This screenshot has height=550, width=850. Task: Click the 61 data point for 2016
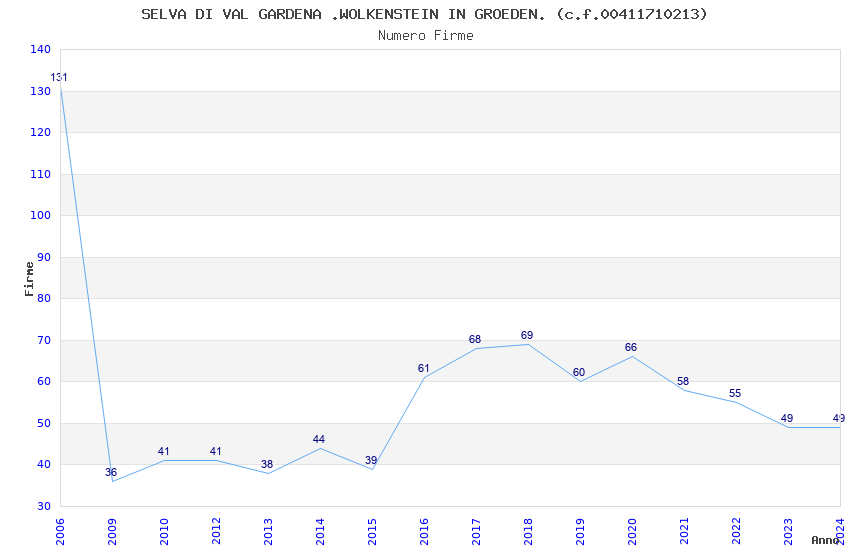click(x=423, y=368)
